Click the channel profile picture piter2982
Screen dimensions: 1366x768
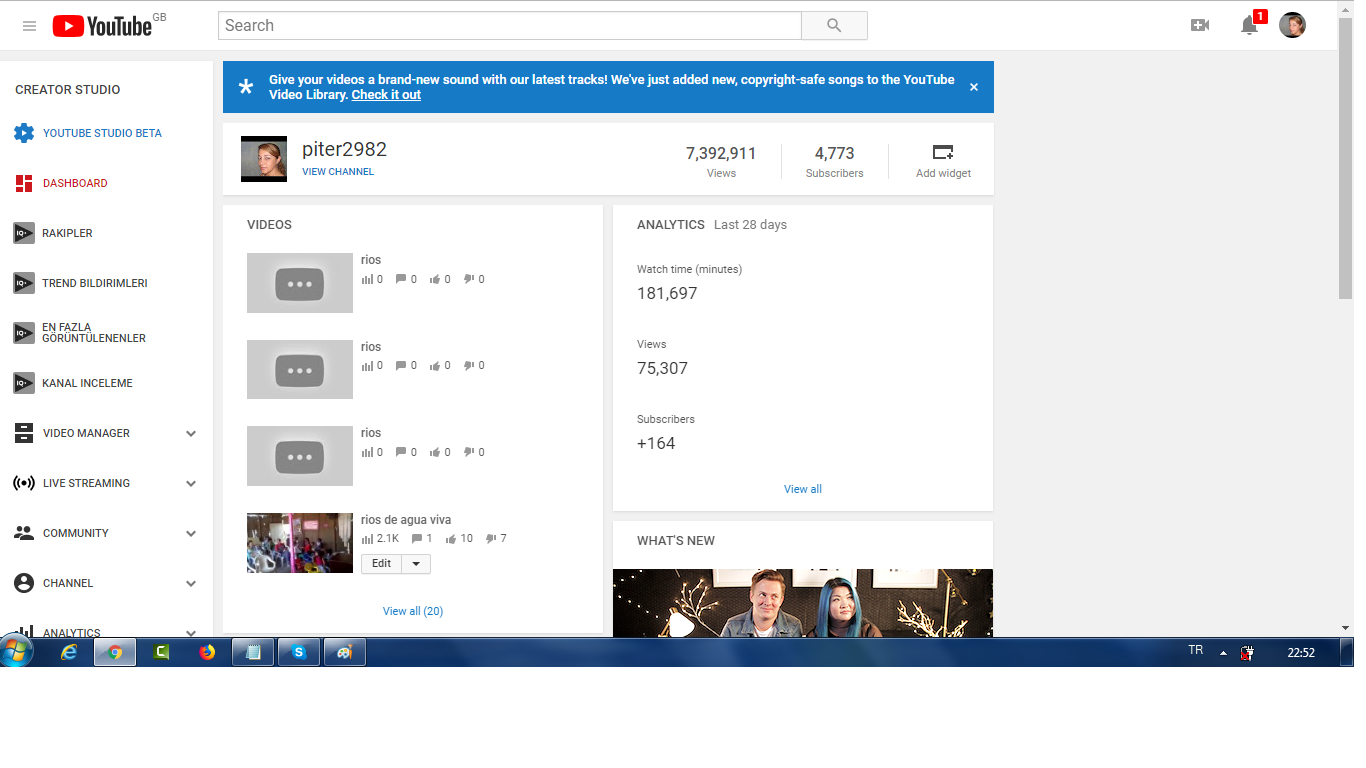click(264, 159)
